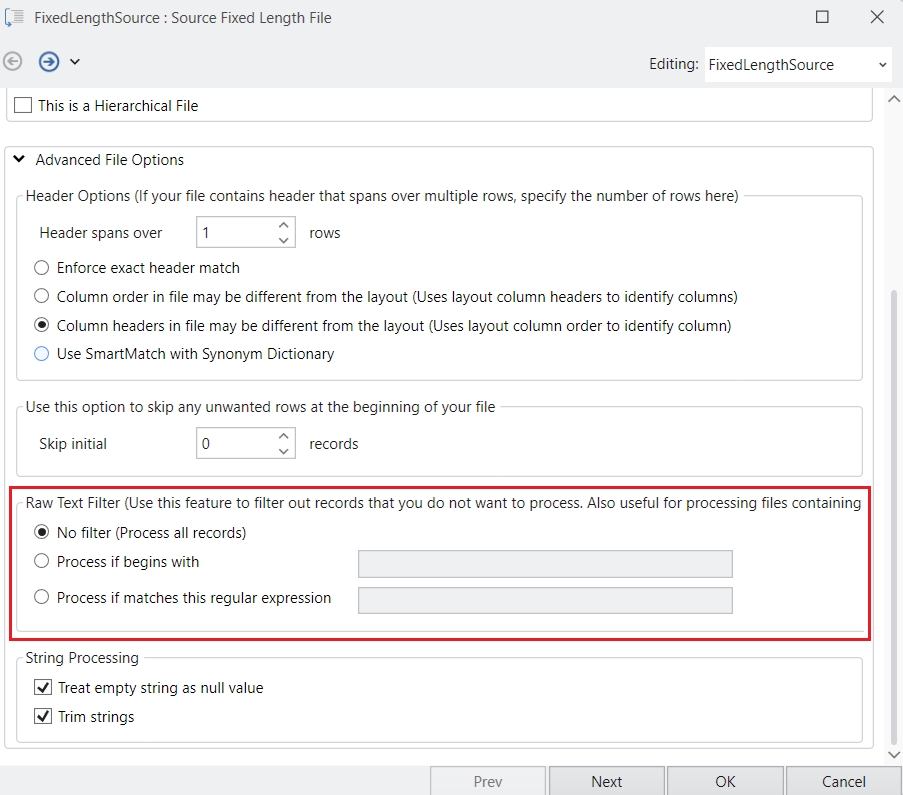The image size is (903, 795).
Task: Select Enforce exact header match
Action: coord(41,268)
